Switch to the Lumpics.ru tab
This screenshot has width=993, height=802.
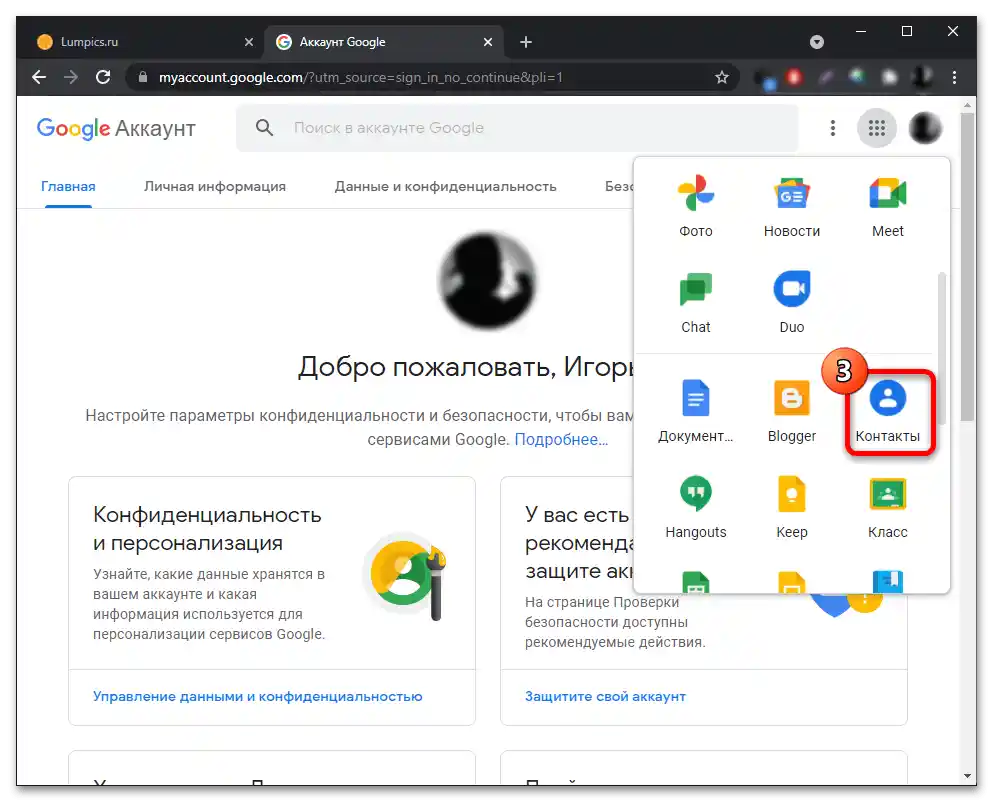pos(142,42)
